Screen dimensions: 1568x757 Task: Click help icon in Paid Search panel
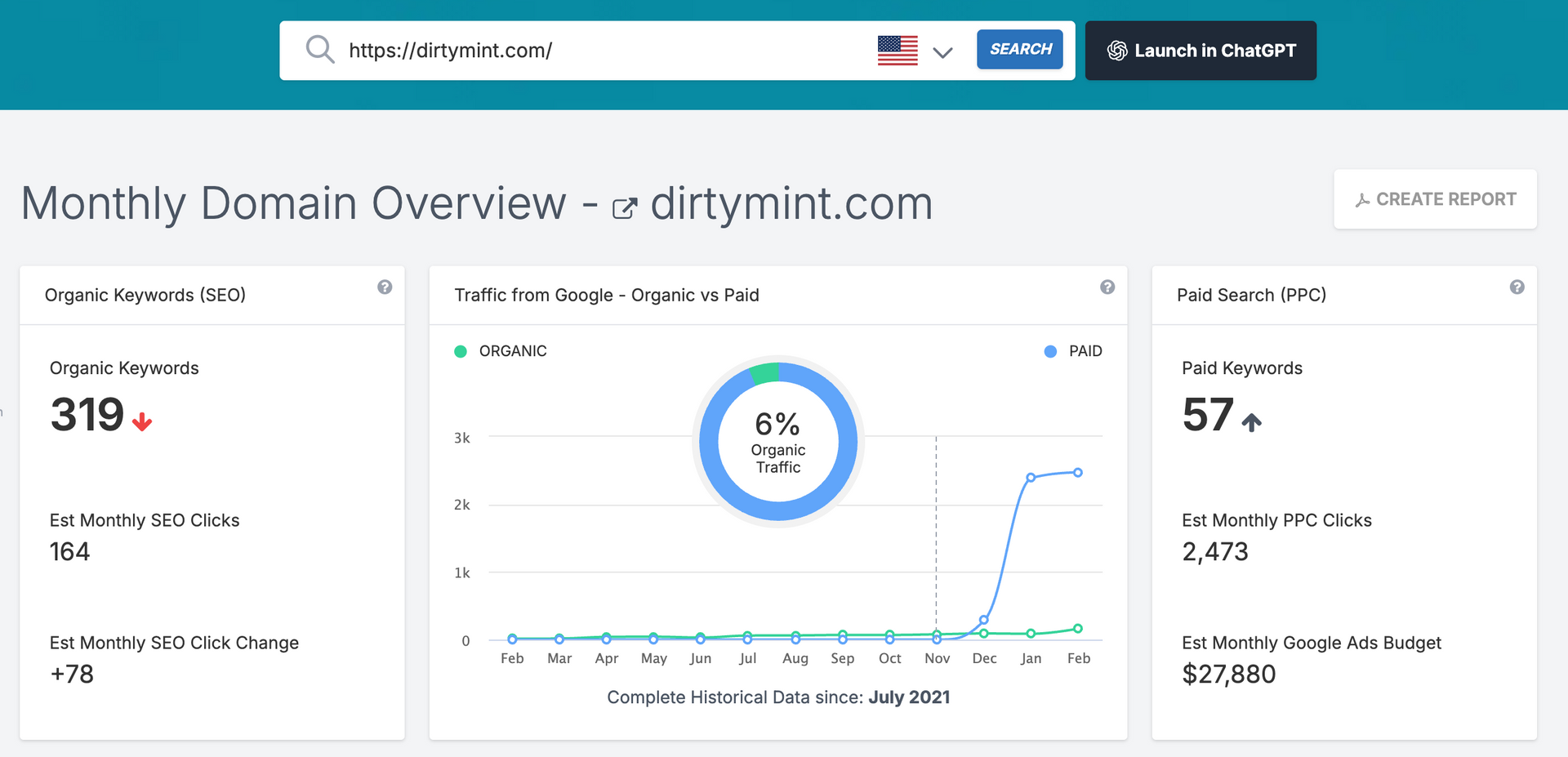click(1517, 287)
